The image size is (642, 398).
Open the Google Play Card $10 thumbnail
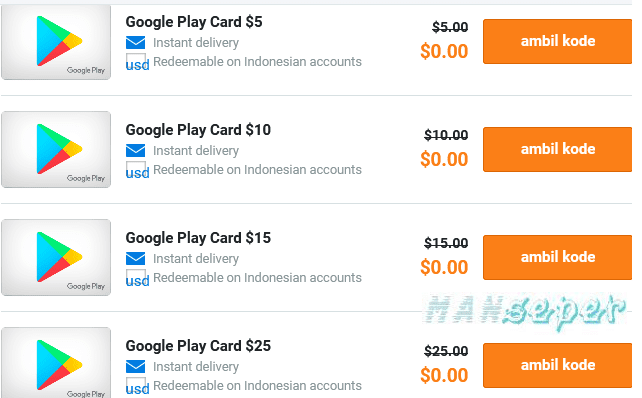[56, 149]
